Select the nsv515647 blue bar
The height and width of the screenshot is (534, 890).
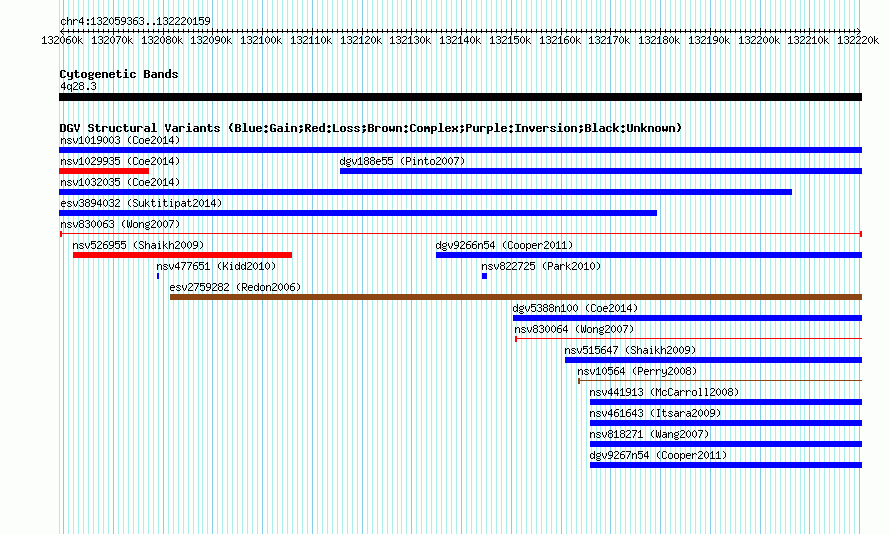[x=713, y=360]
